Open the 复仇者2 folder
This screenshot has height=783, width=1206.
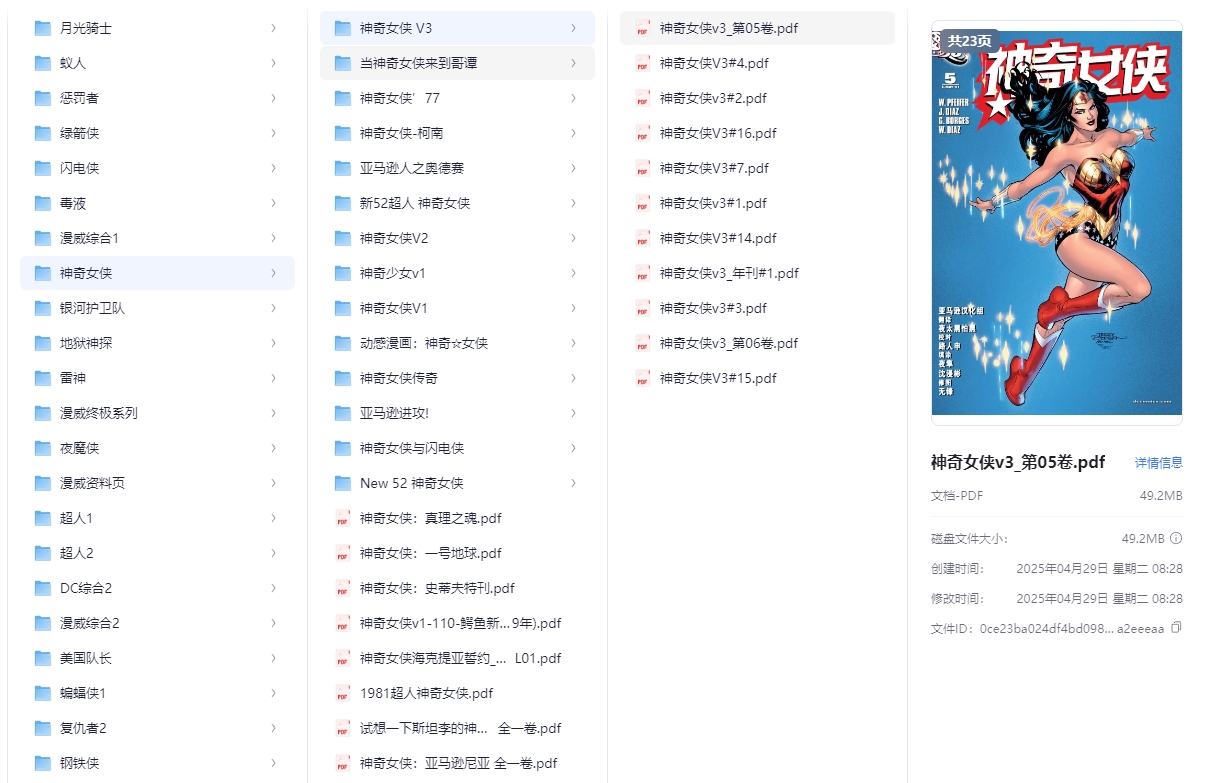pyautogui.click(x=157, y=728)
